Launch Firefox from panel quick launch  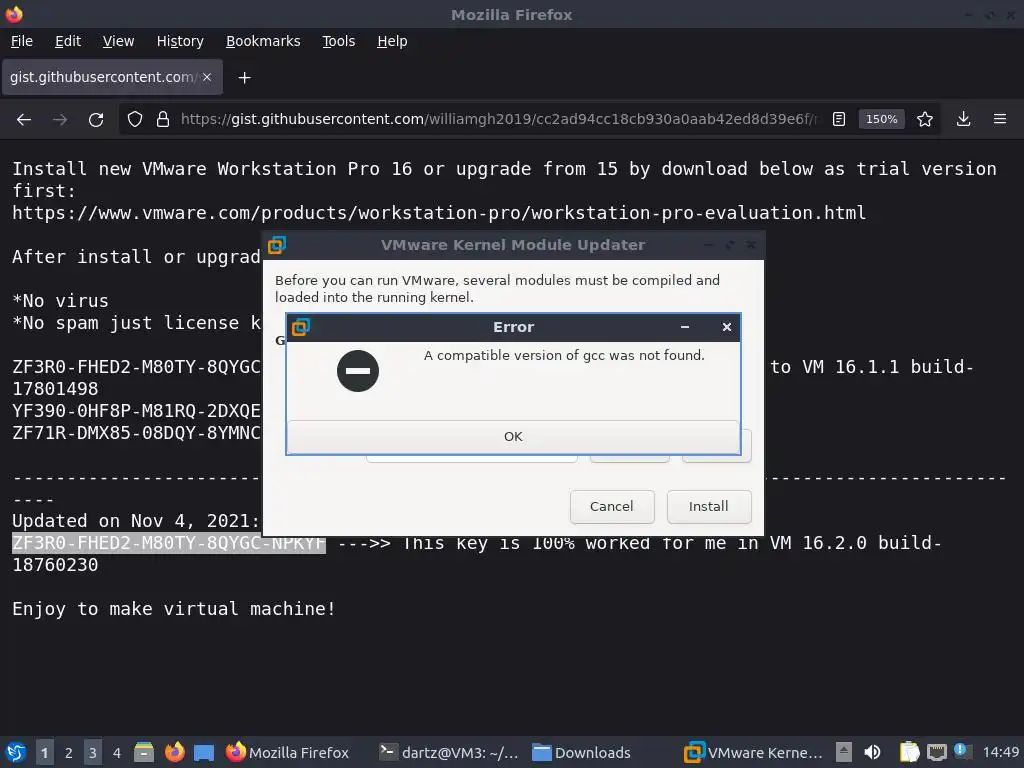click(174, 752)
